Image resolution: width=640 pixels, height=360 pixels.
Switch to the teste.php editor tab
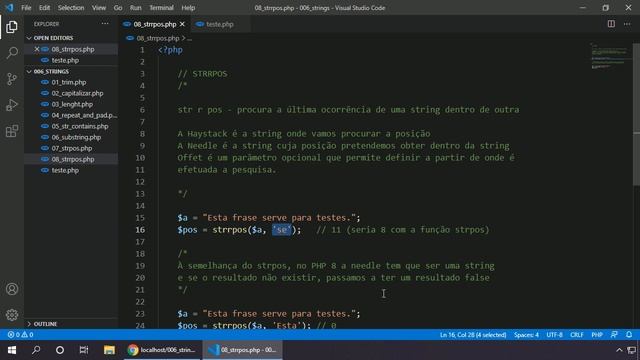pos(220,24)
